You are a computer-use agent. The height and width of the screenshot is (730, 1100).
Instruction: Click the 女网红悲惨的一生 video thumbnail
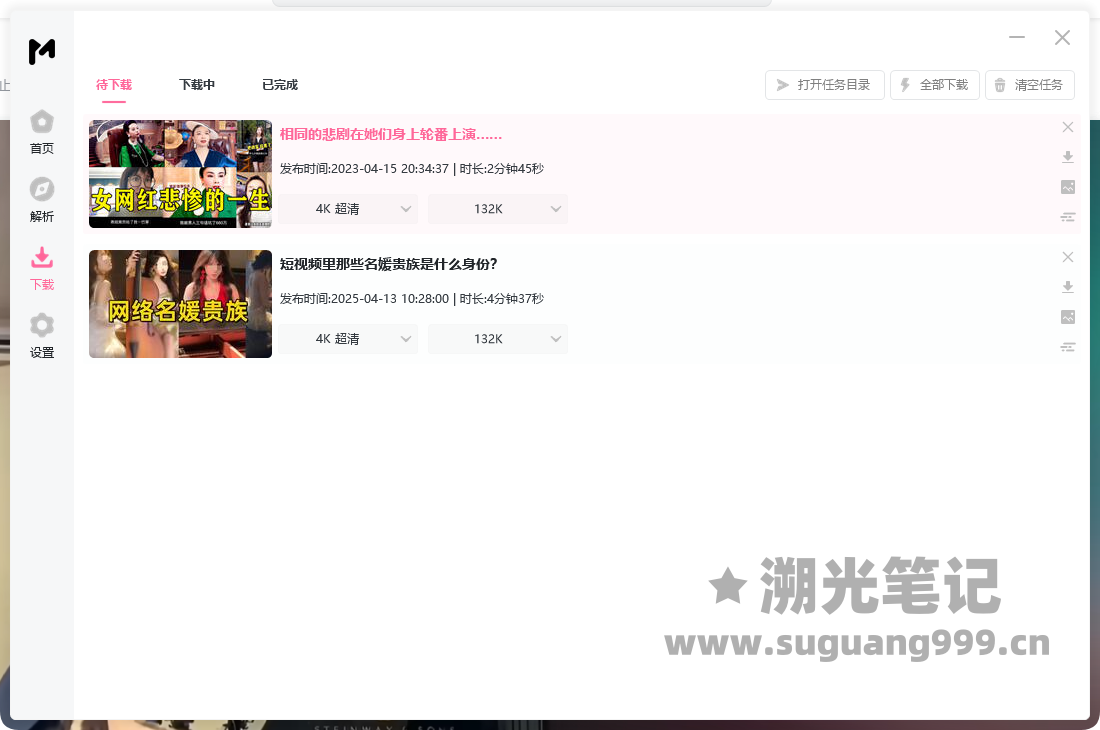click(x=180, y=174)
